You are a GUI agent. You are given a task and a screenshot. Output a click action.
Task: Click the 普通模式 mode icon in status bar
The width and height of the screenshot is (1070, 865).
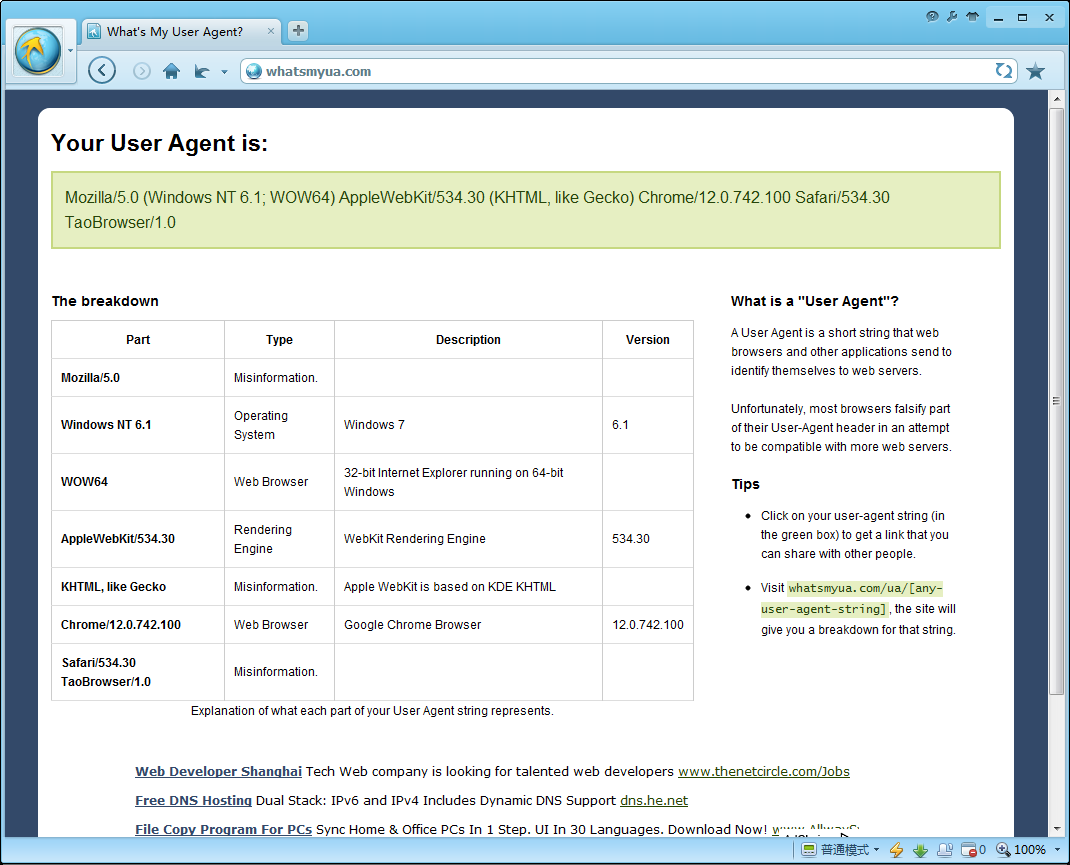click(x=809, y=850)
